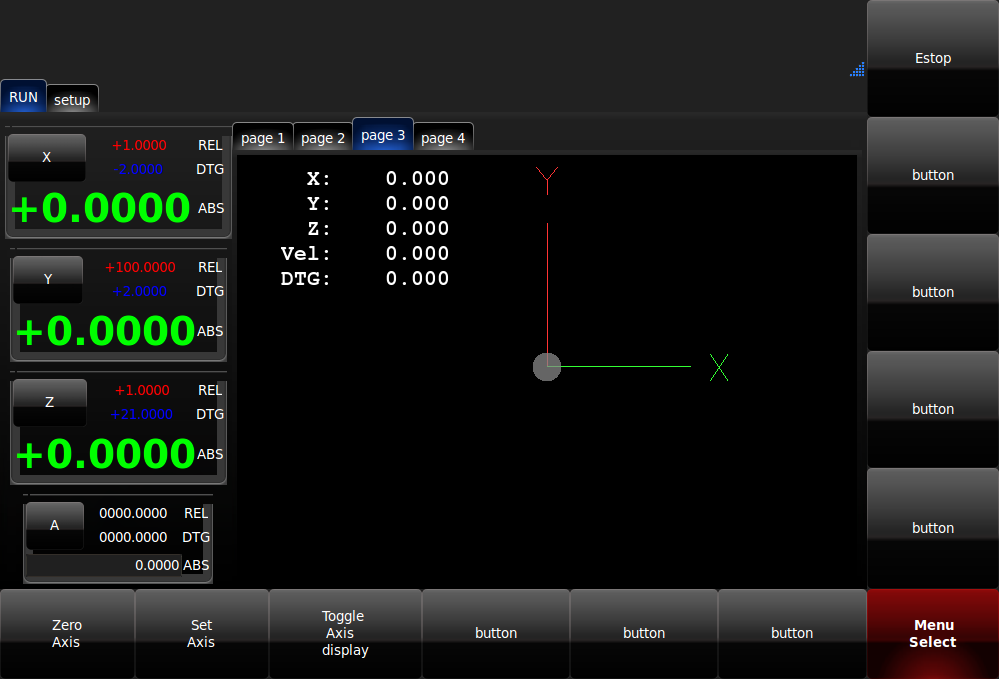Select the Y axis button

[x=48, y=279]
